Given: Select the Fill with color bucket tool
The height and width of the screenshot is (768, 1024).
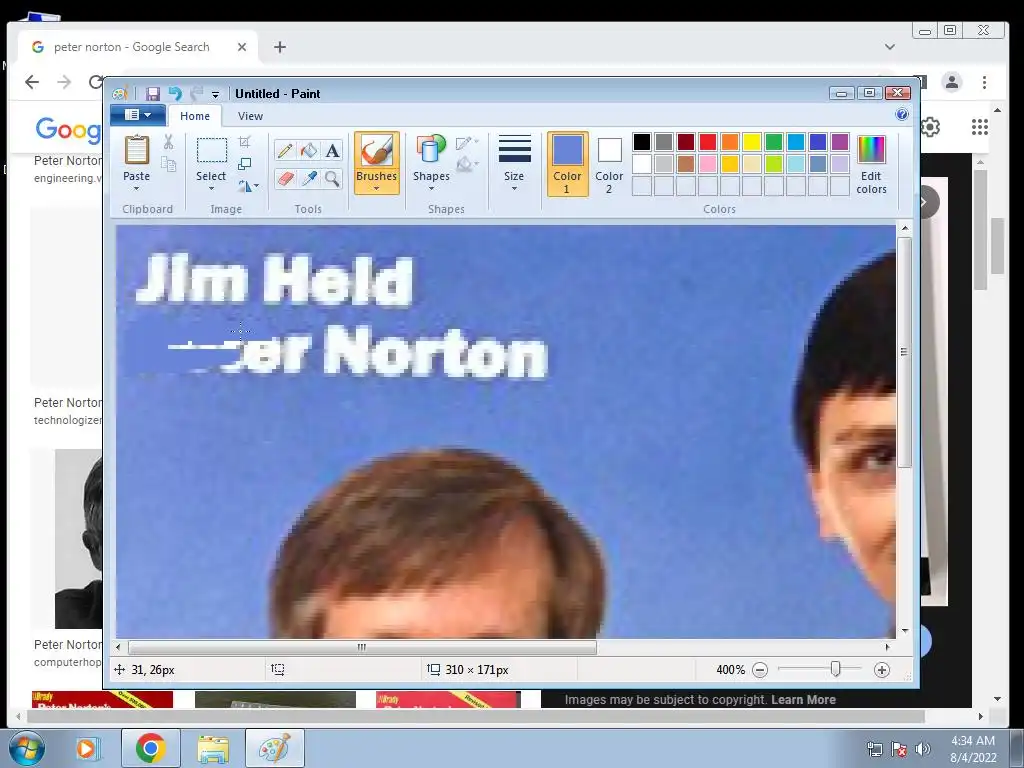Looking at the screenshot, I should tap(309, 151).
